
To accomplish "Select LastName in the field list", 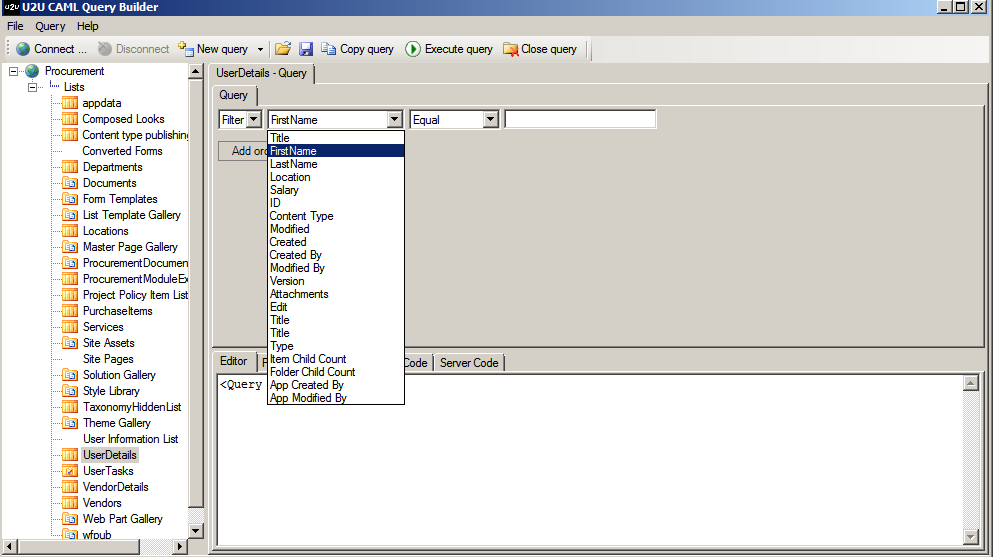I will 336,164.
